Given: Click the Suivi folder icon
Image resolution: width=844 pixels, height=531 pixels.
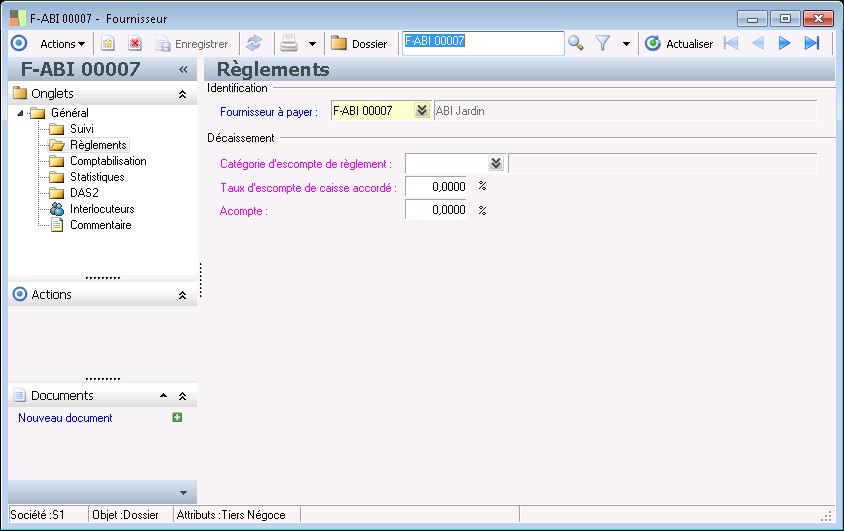Looking at the screenshot, I should pos(57,129).
